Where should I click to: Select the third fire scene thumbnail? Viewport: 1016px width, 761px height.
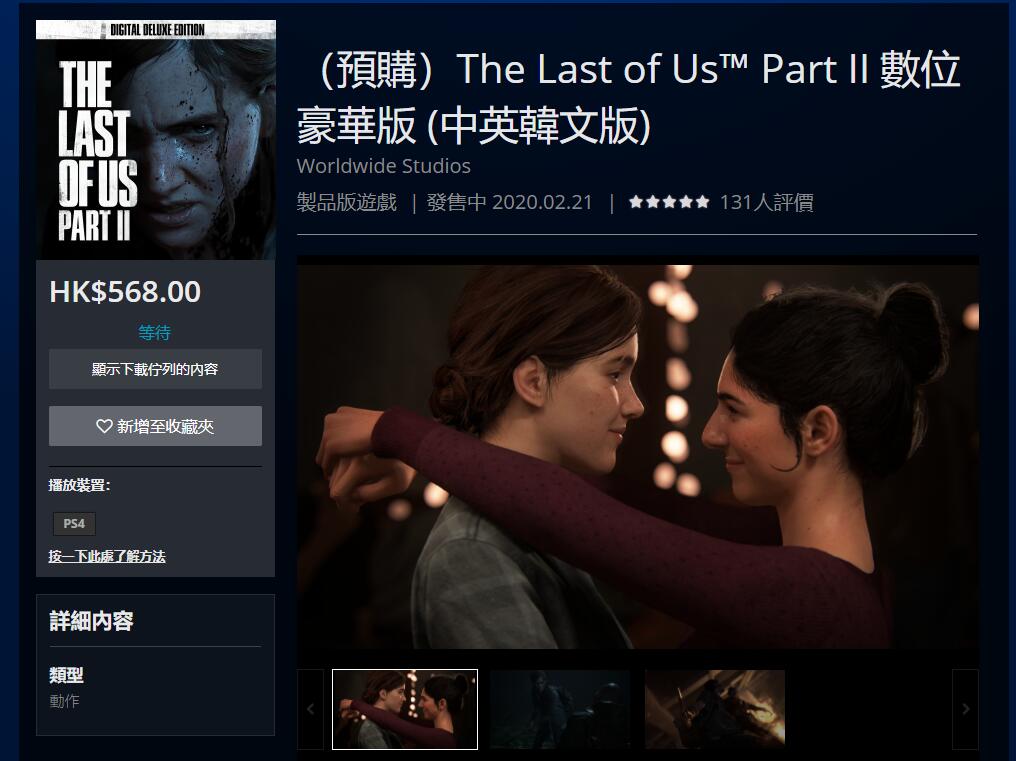coord(715,709)
